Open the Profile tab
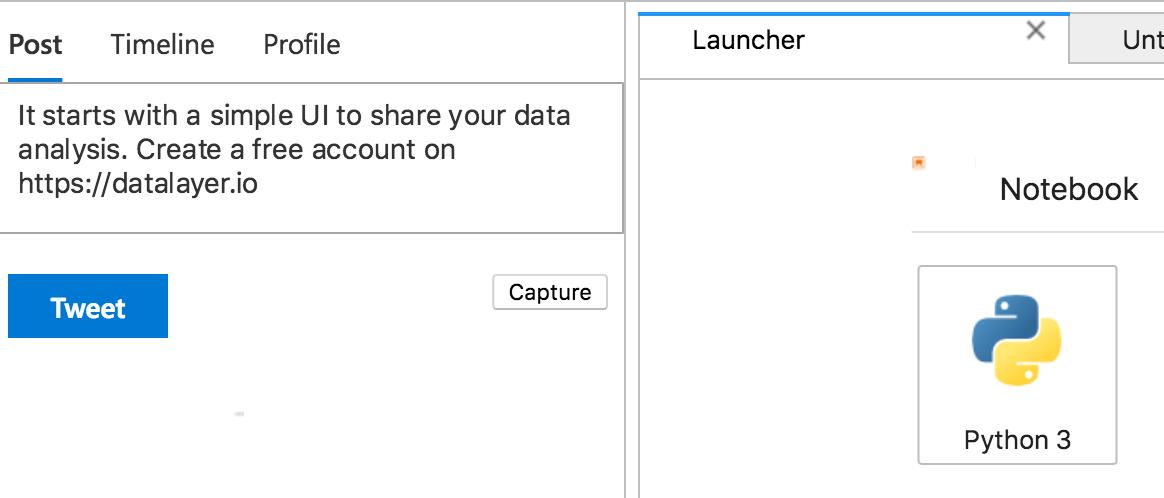 tap(302, 45)
